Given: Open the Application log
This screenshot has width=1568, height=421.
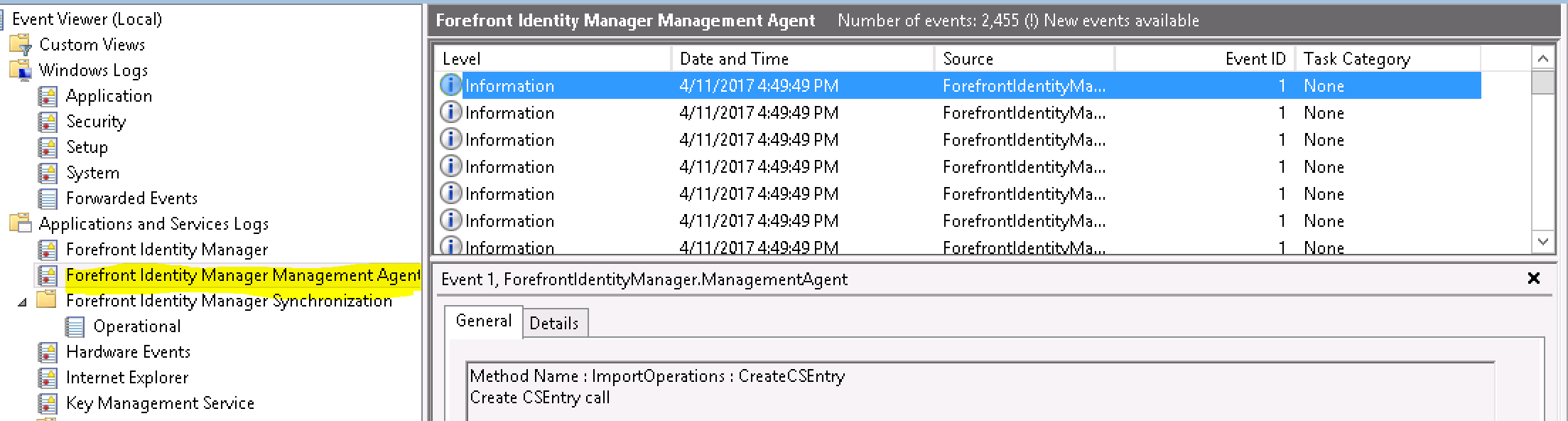Looking at the screenshot, I should pos(109,96).
